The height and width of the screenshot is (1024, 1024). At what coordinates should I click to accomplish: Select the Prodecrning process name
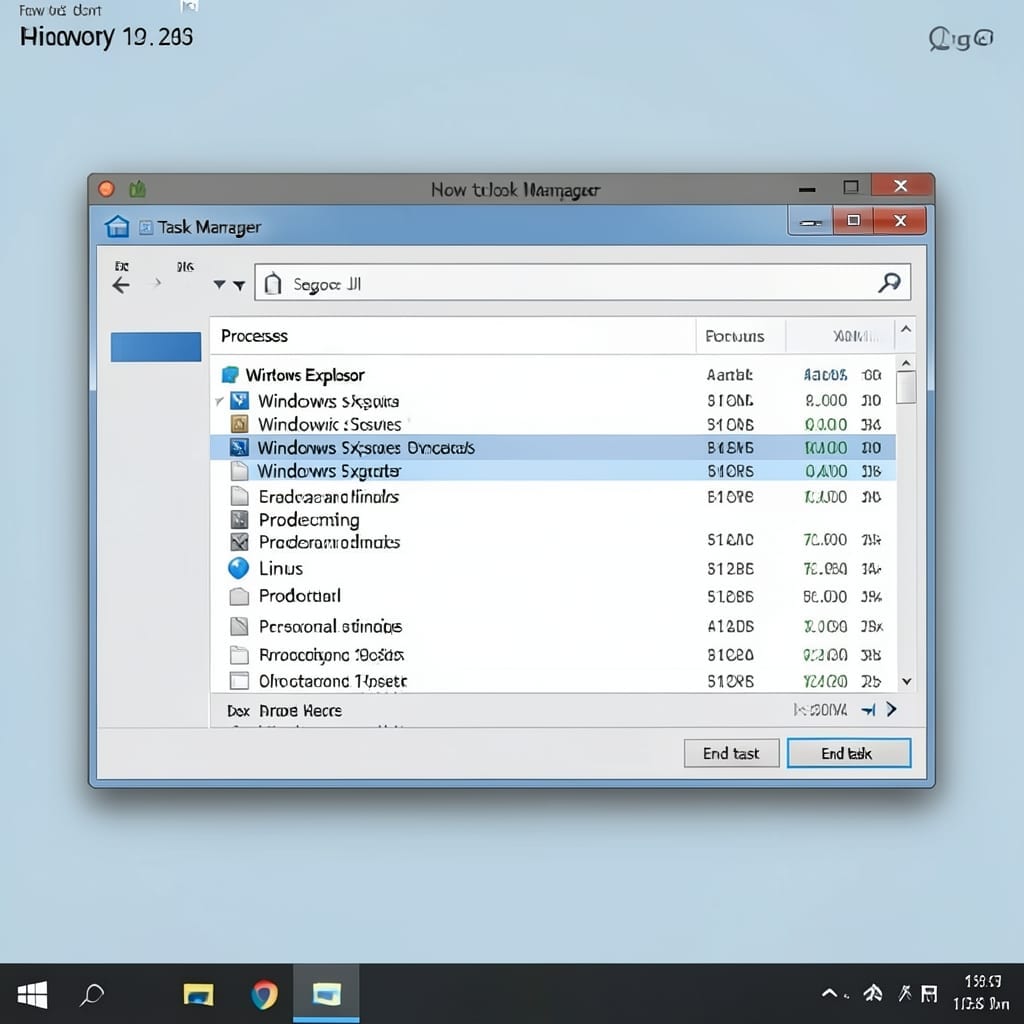tap(309, 520)
